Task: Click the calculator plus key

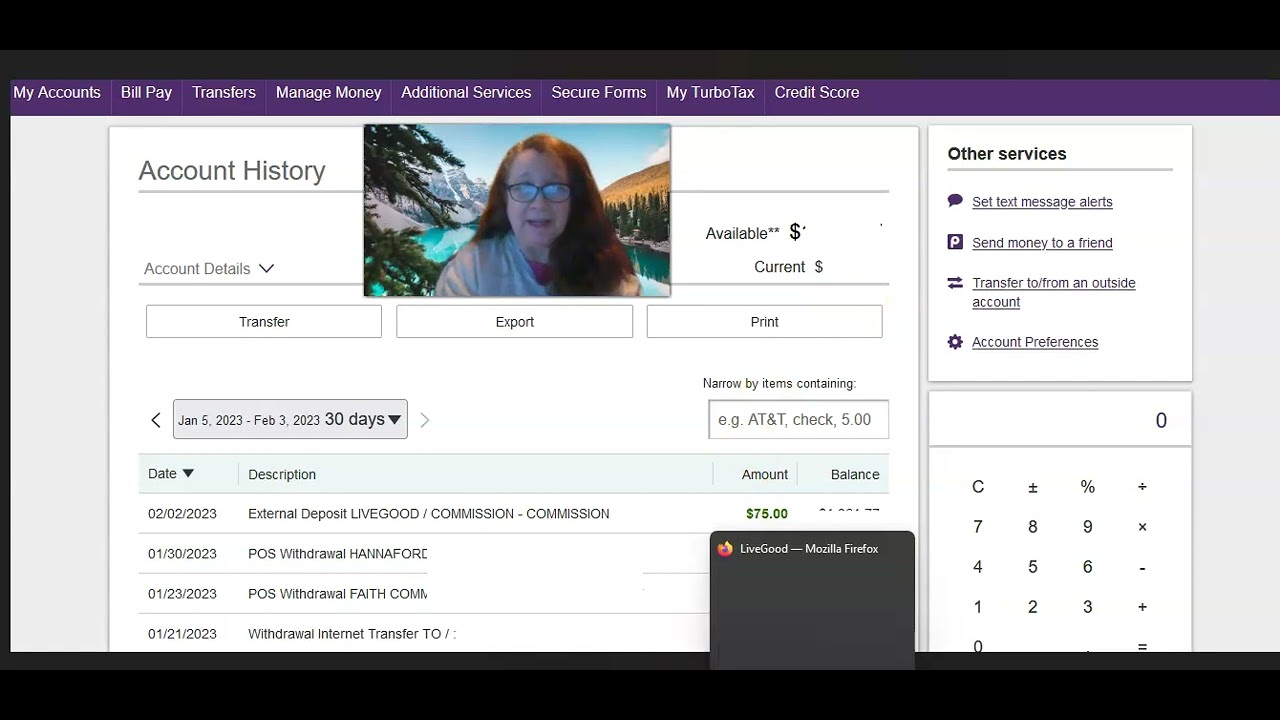Action: coord(1142,607)
